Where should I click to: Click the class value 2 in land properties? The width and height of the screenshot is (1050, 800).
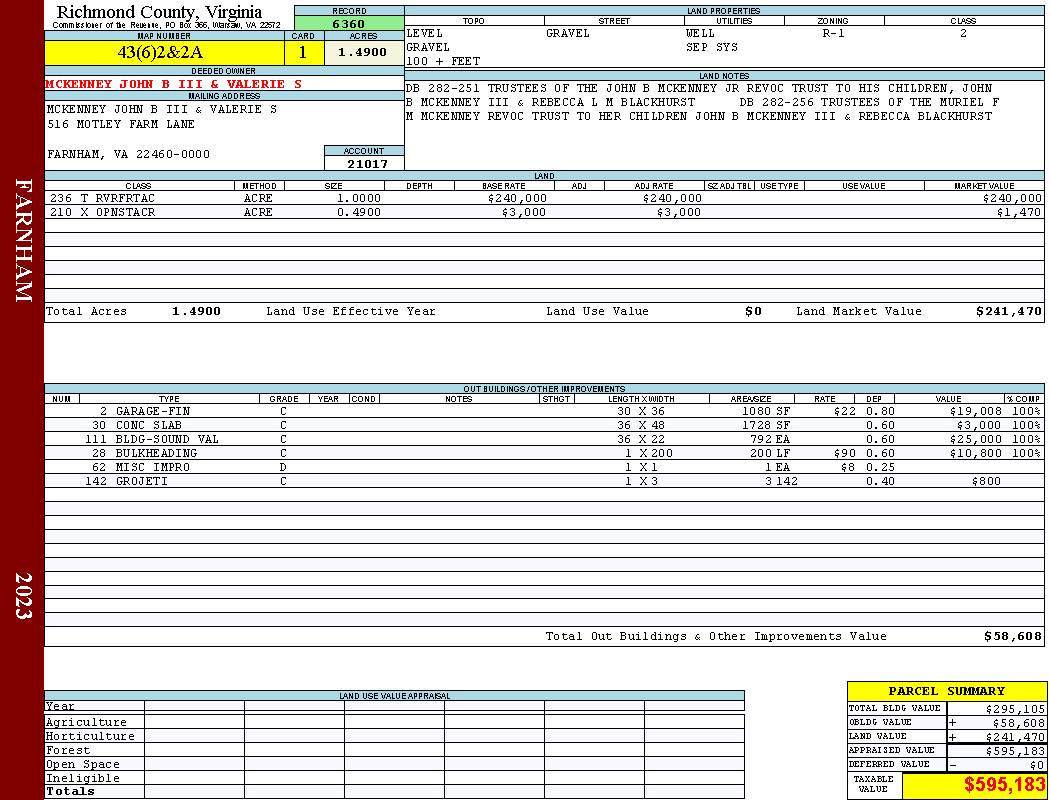(x=963, y=33)
